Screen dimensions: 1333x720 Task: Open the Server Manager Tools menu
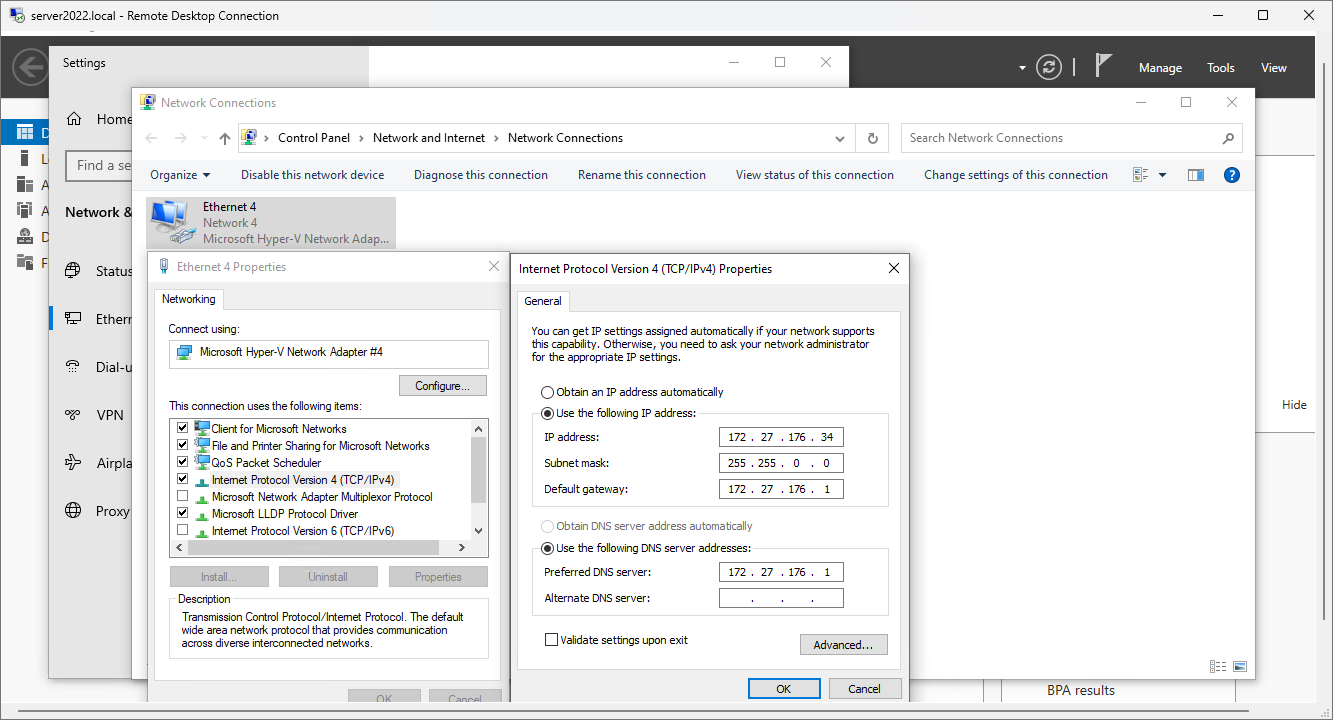(x=1220, y=68)
